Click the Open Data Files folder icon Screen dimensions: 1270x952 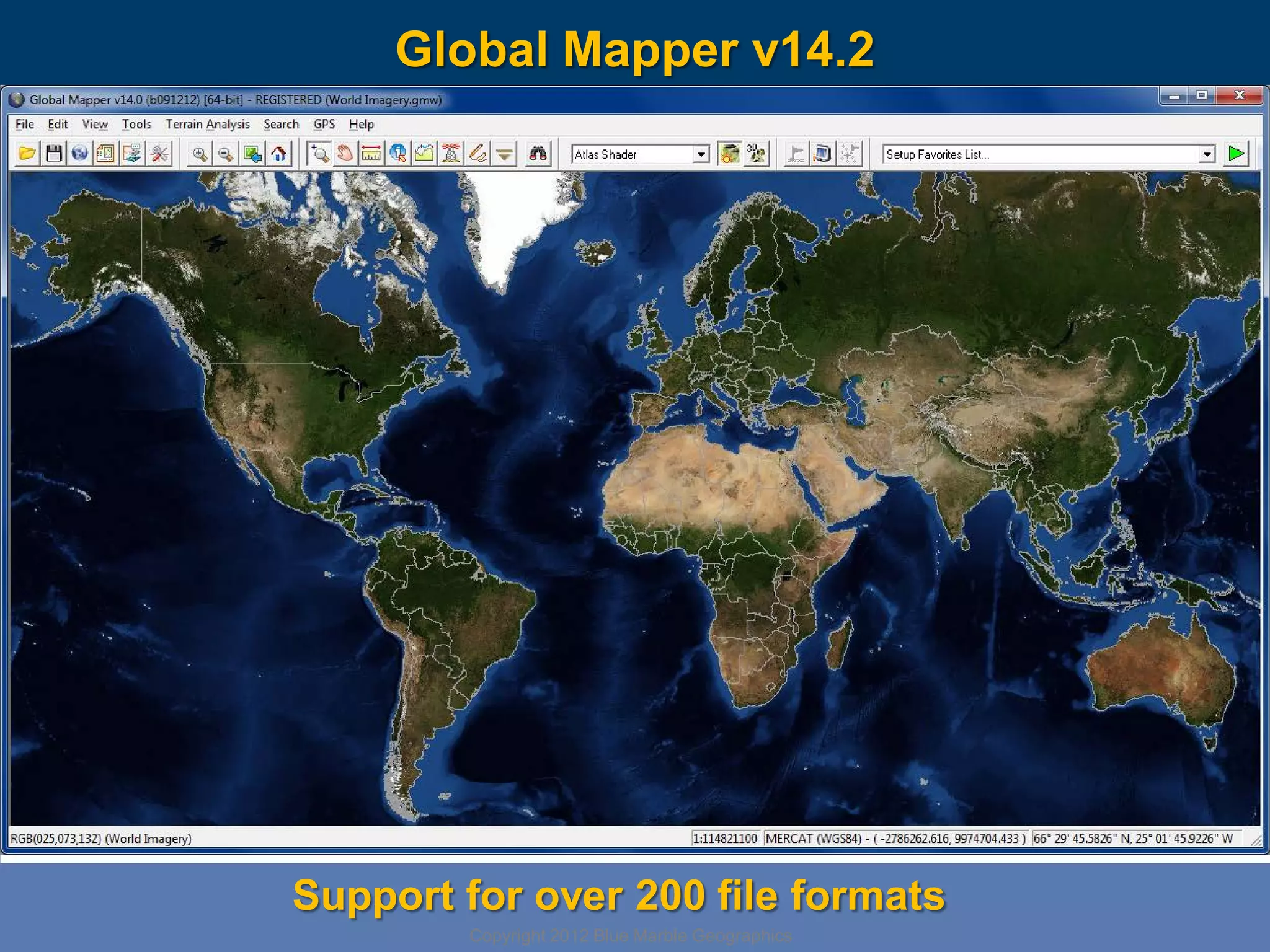[27, 154]
